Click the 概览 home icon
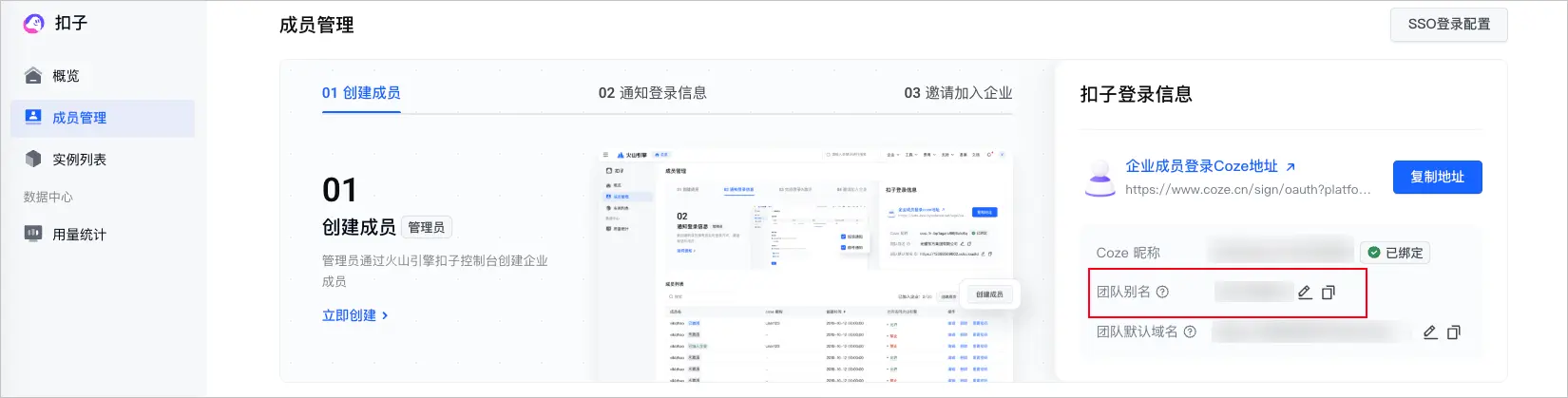This screenshot has height=398, width=1568. [33, 75]
